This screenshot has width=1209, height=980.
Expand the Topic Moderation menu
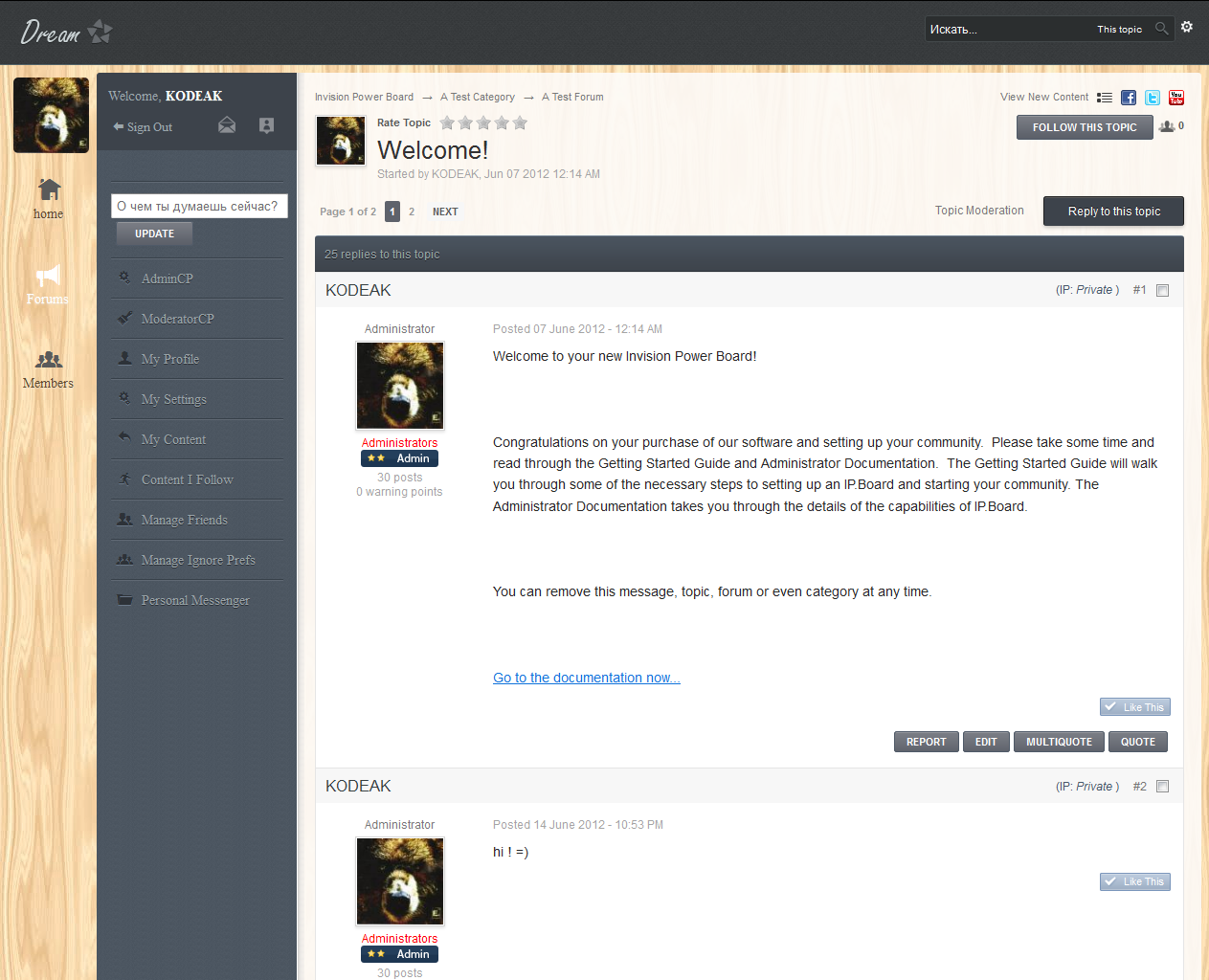[x=979, y=211]
